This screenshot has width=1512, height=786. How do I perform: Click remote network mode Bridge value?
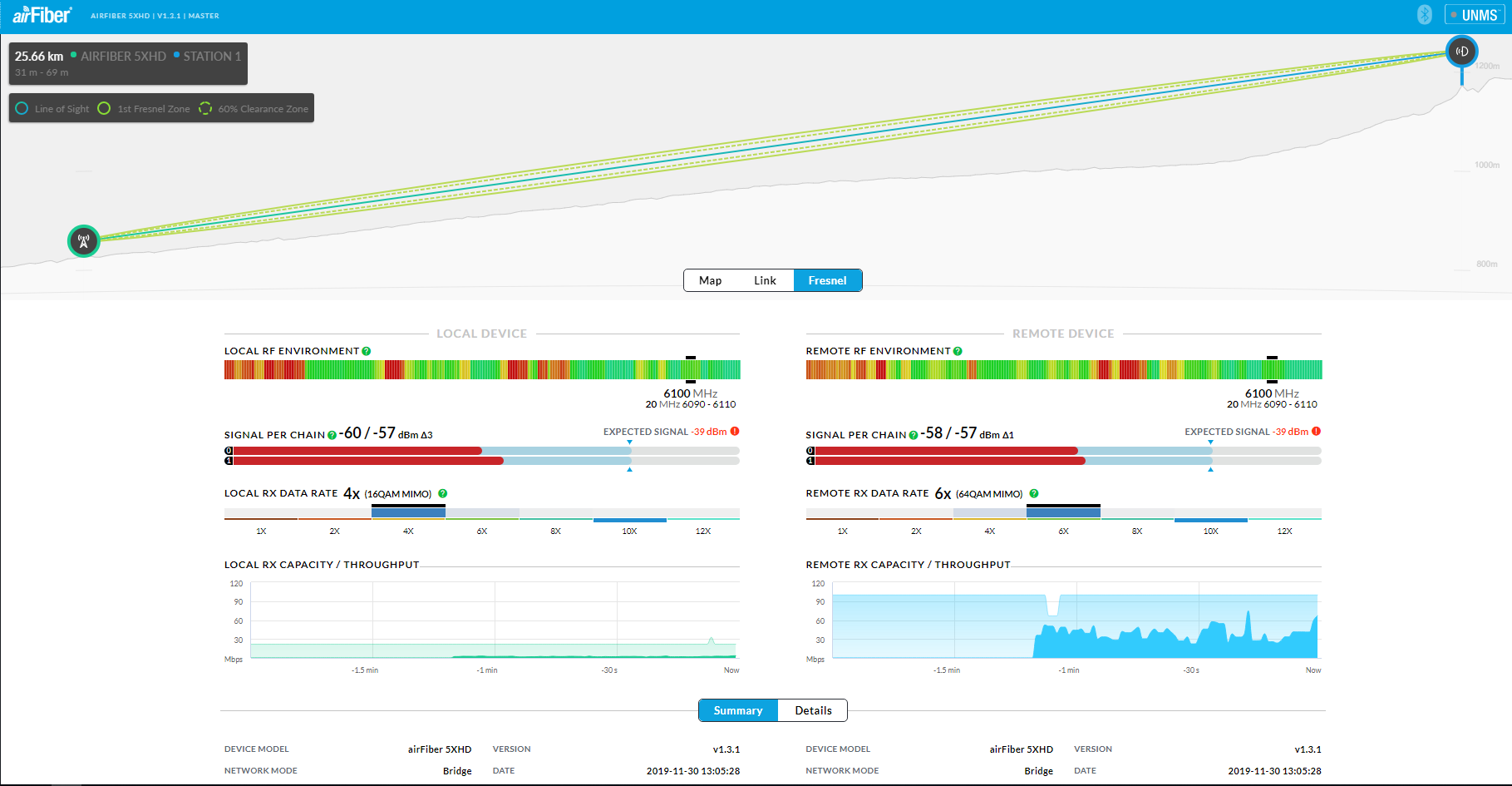click(1039, 771)
